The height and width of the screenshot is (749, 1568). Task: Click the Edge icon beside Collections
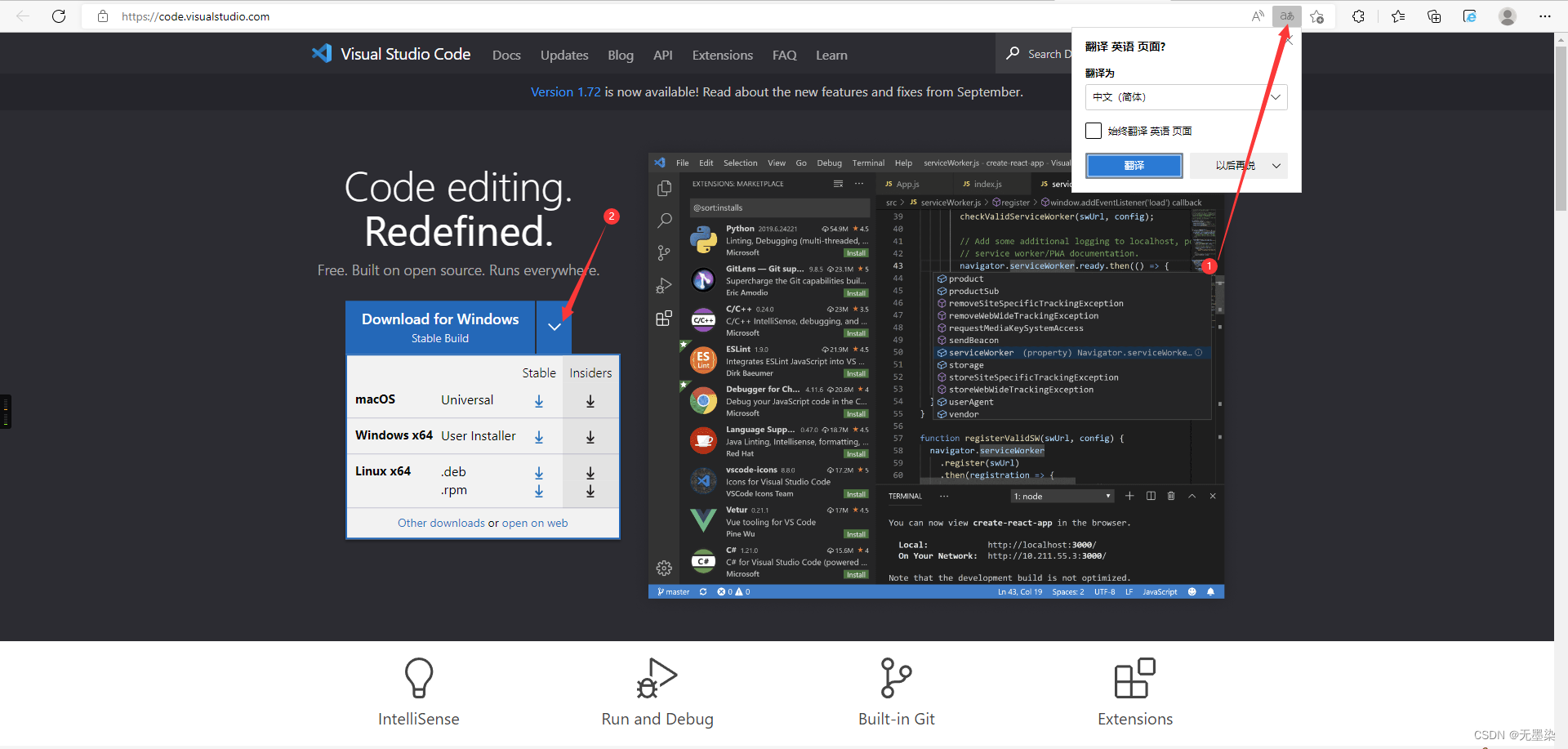tap(1470, 16)
